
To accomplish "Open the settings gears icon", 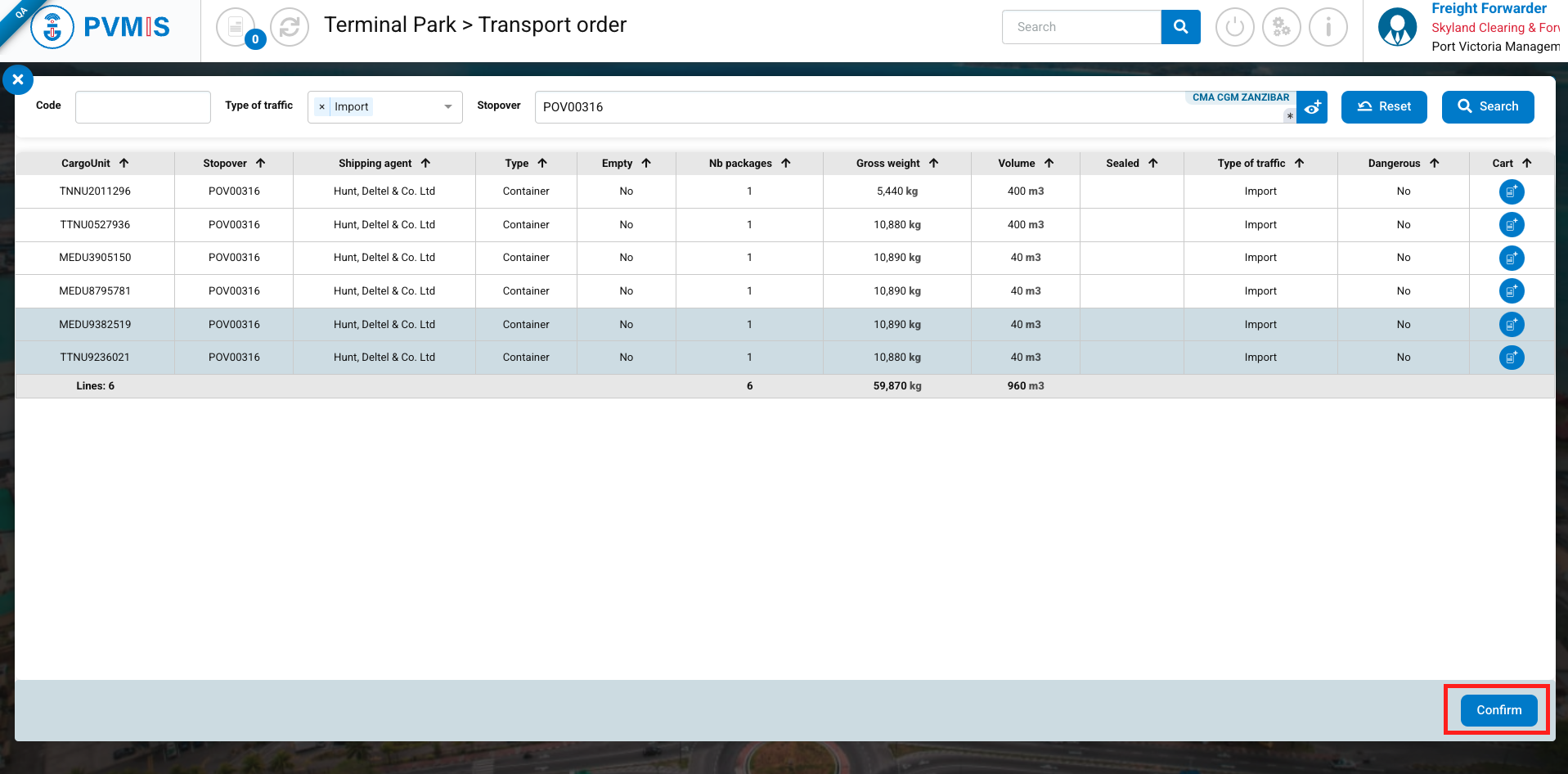I will point(1281,27).
